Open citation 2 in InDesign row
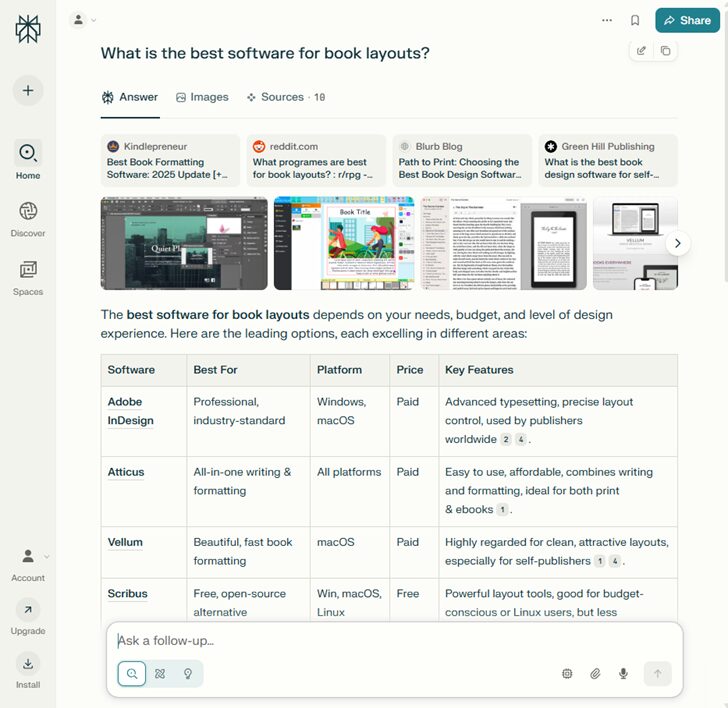This screenshot has height=708, width=728. tap(506, 439)
